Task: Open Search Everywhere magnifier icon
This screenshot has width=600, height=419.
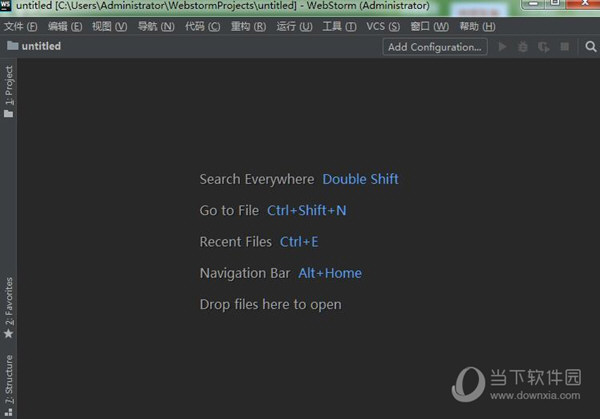Action: click(x=591, y=47)
